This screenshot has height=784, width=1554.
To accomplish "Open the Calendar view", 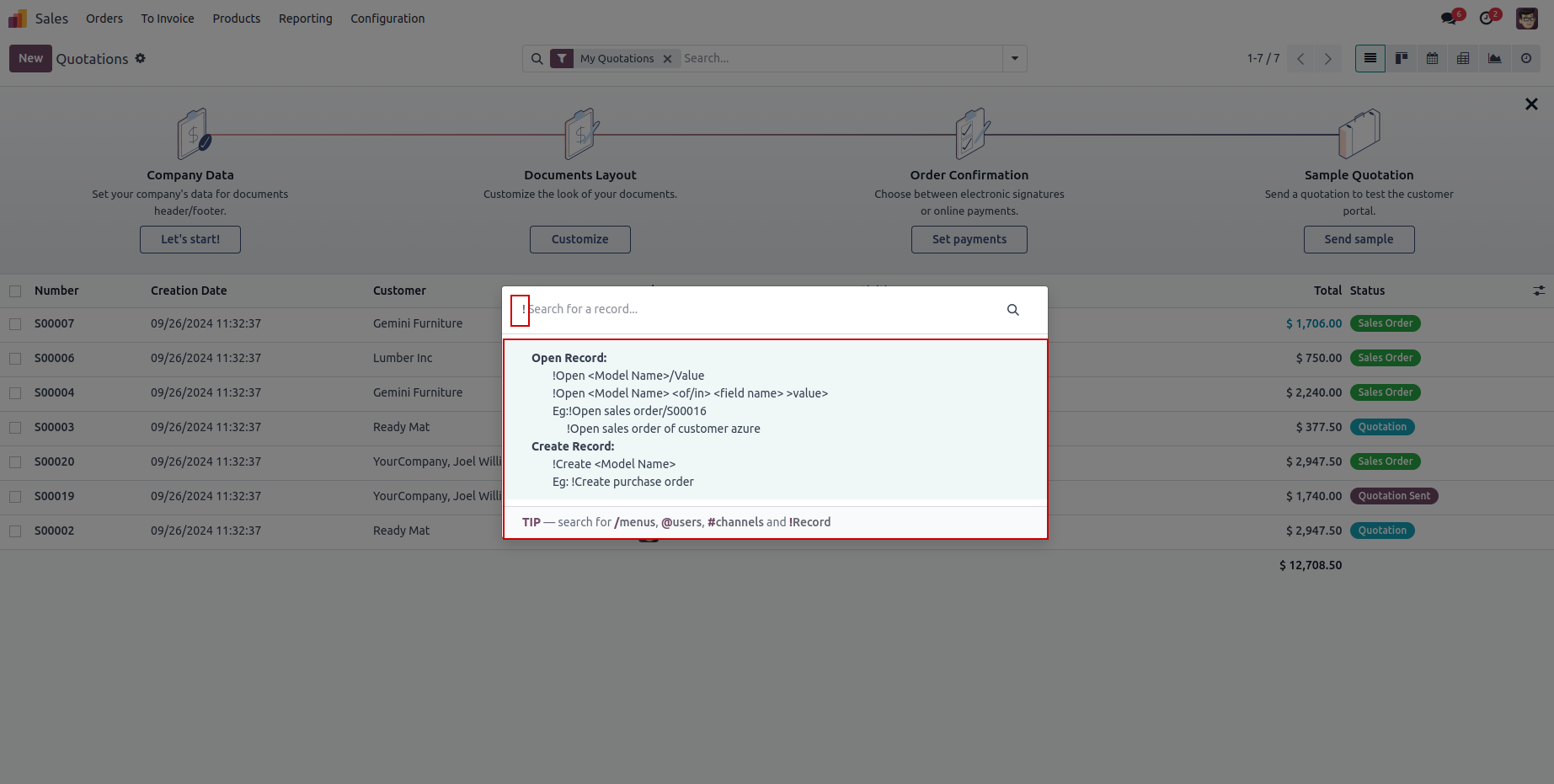I will [x=1433, y=58].
